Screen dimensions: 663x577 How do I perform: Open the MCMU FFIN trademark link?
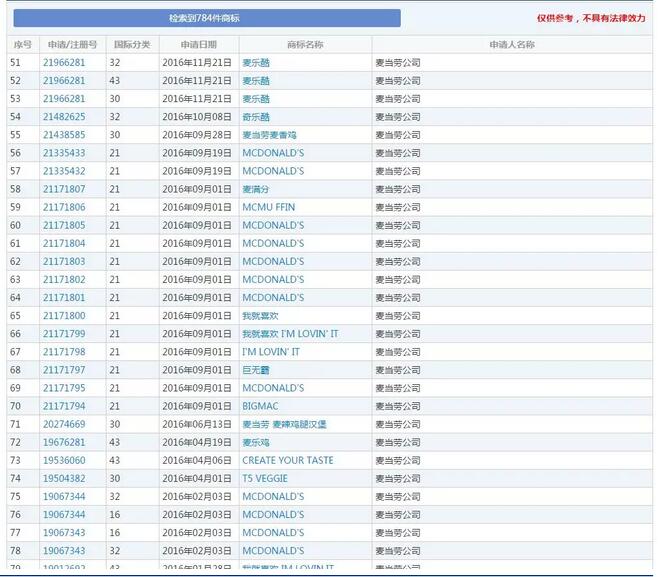(x=268, y=207)
